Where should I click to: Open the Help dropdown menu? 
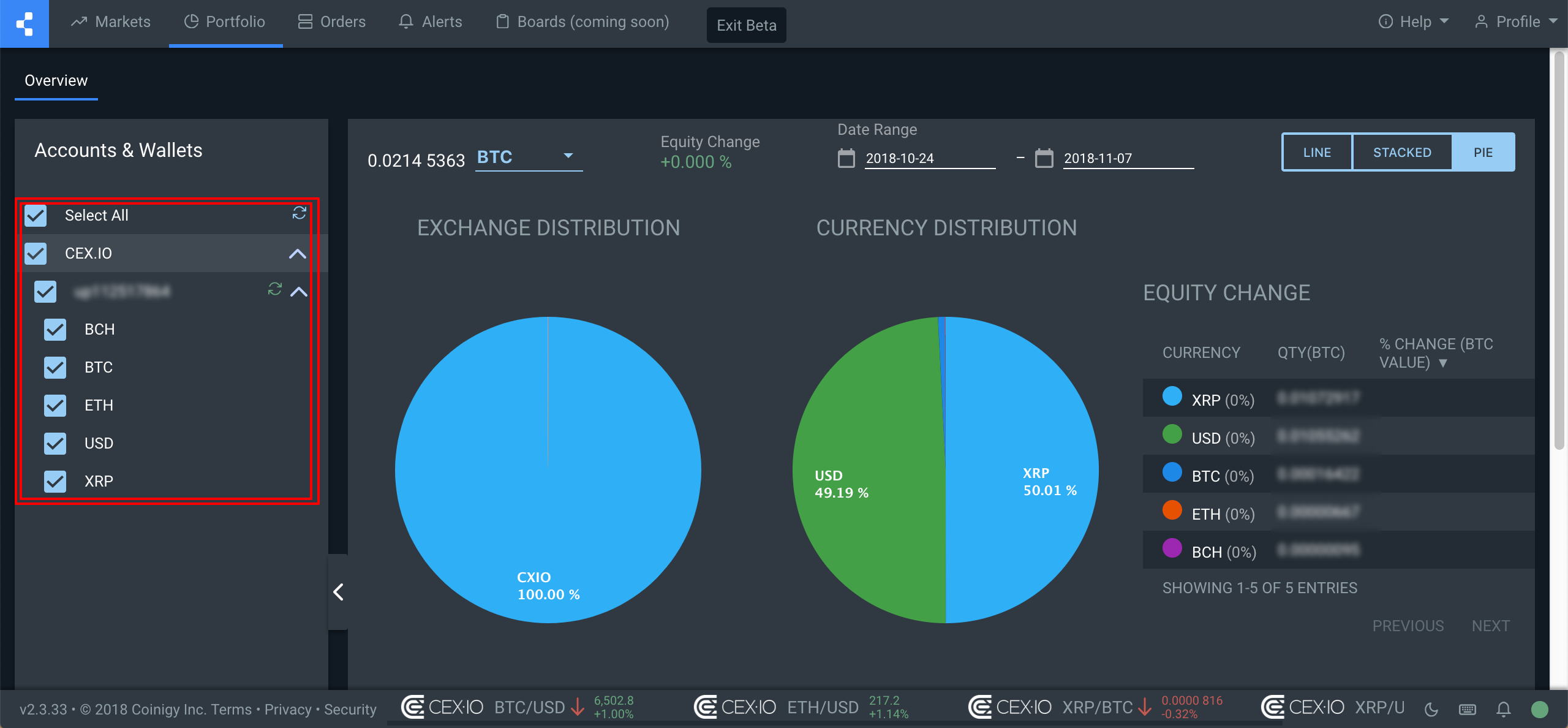(1414, 22)
